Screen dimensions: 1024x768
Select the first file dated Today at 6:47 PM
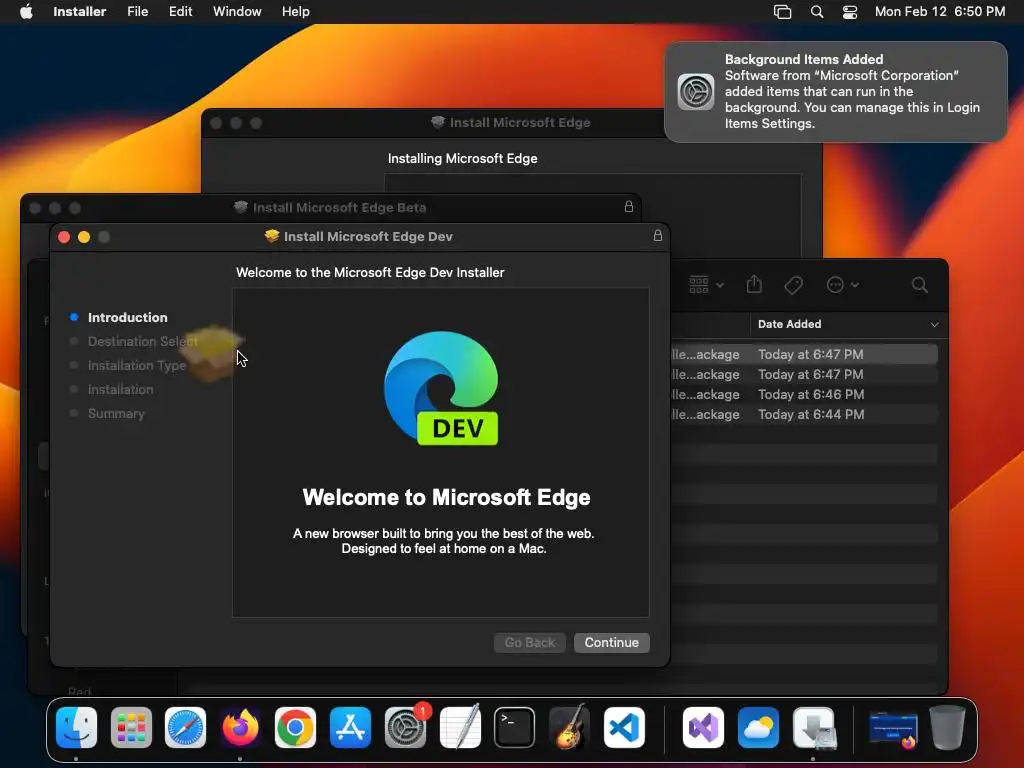805,355
